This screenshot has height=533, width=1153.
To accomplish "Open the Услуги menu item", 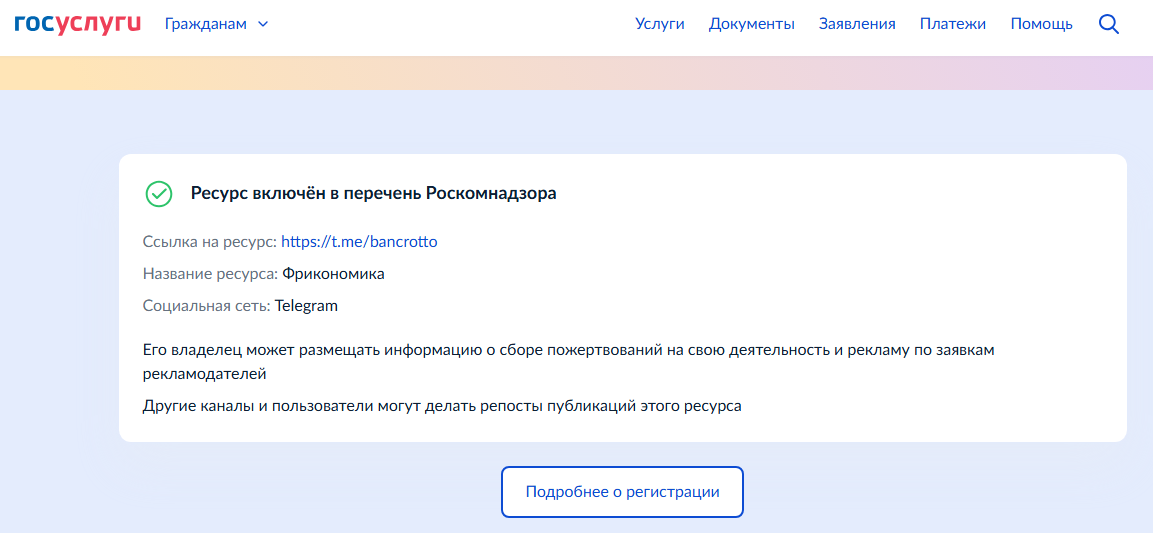I will click(659, 24).
